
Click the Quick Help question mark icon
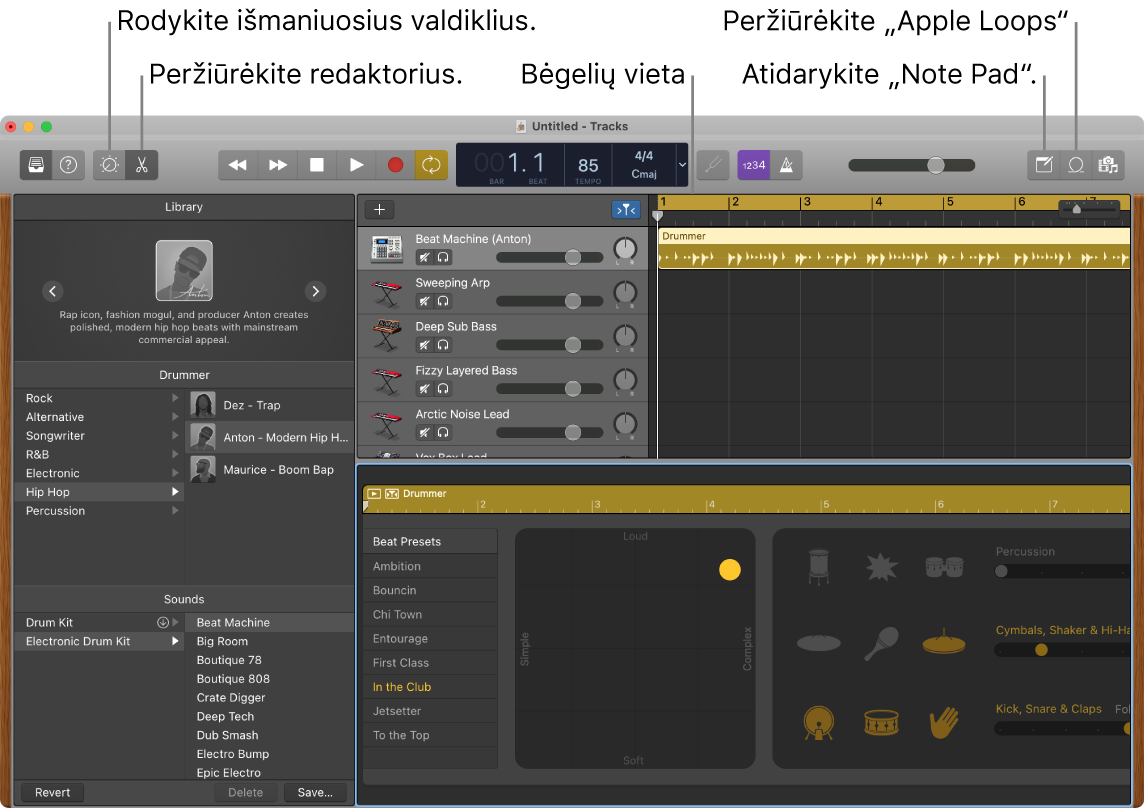click(x=68, y=165)
